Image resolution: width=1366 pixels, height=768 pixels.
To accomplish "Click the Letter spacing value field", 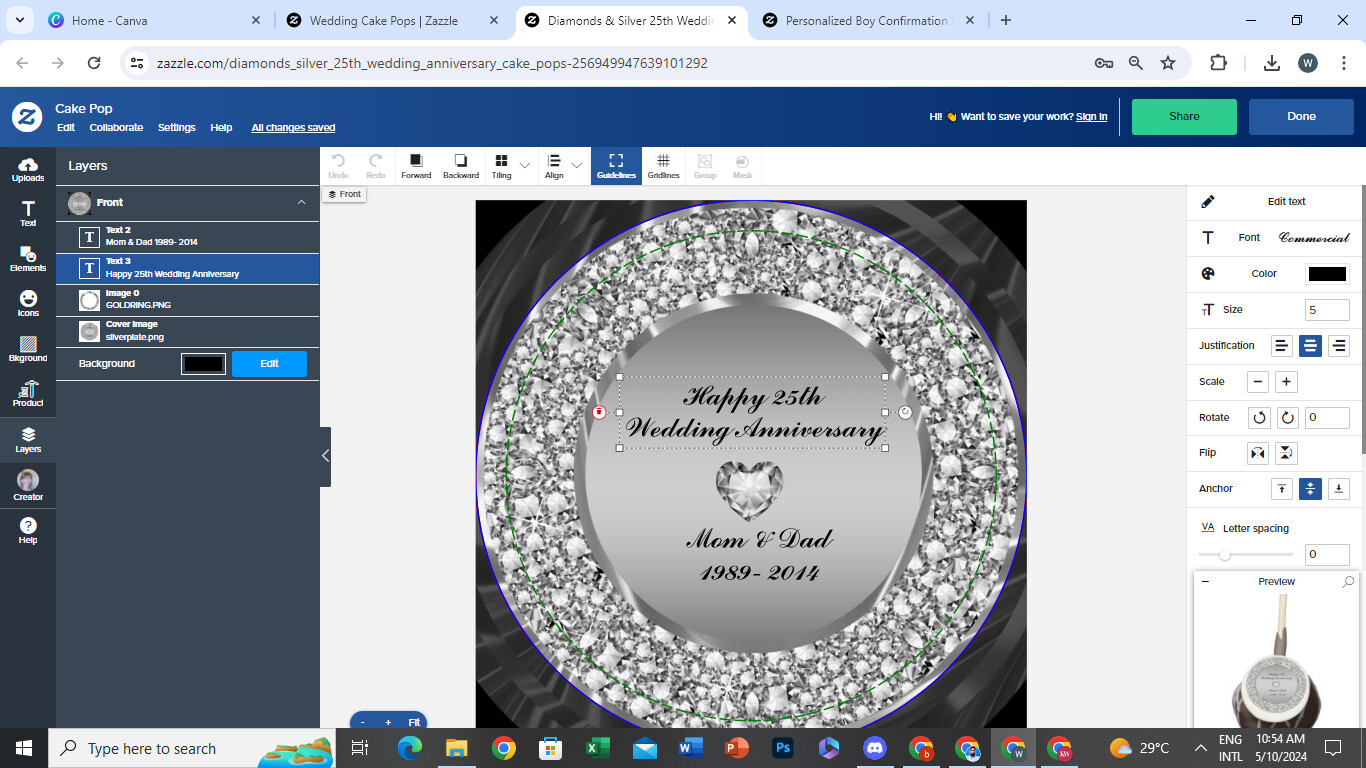I will tap(1327, 554).
